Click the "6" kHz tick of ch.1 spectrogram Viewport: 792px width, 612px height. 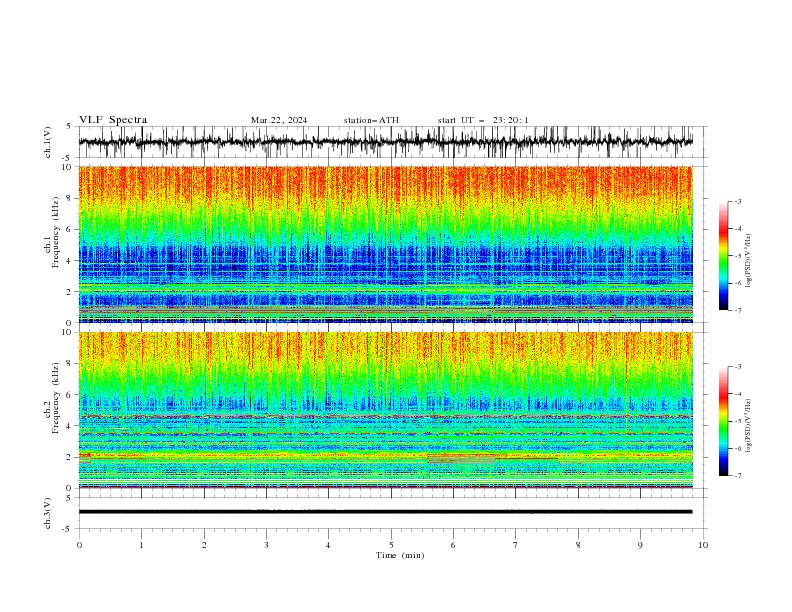point(71,229)
